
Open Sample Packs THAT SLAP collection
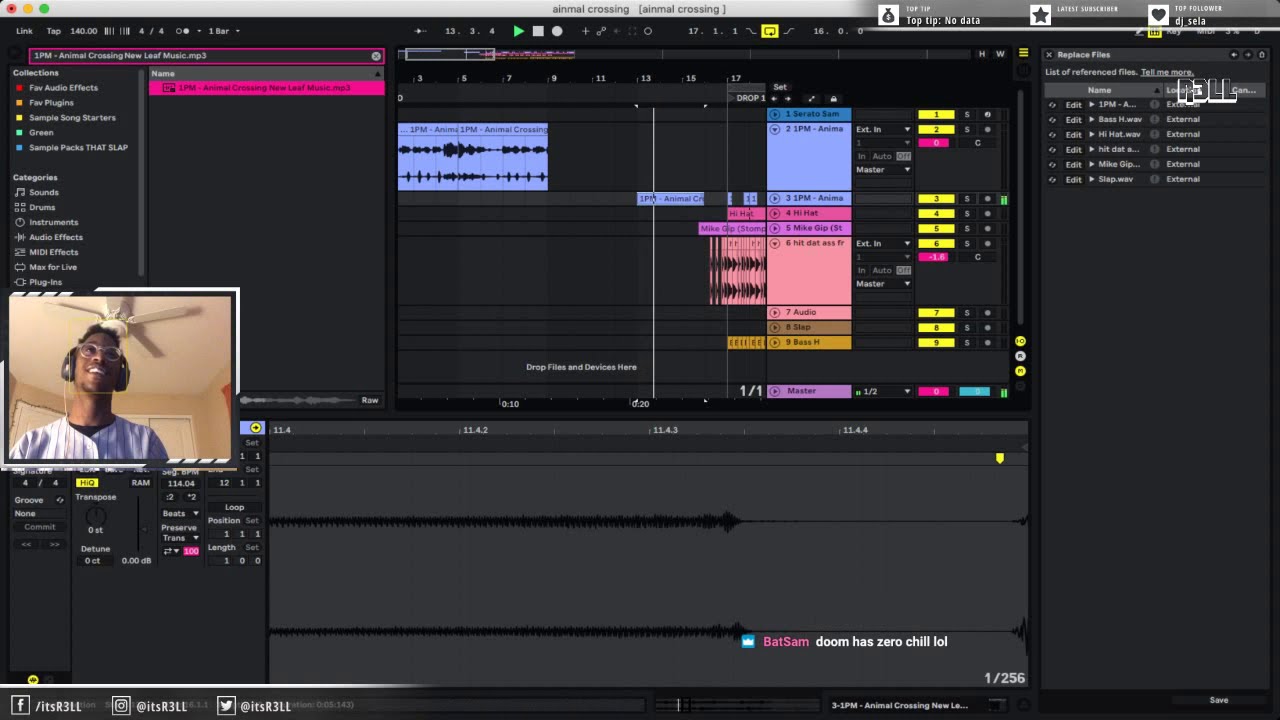click(78, 148)
